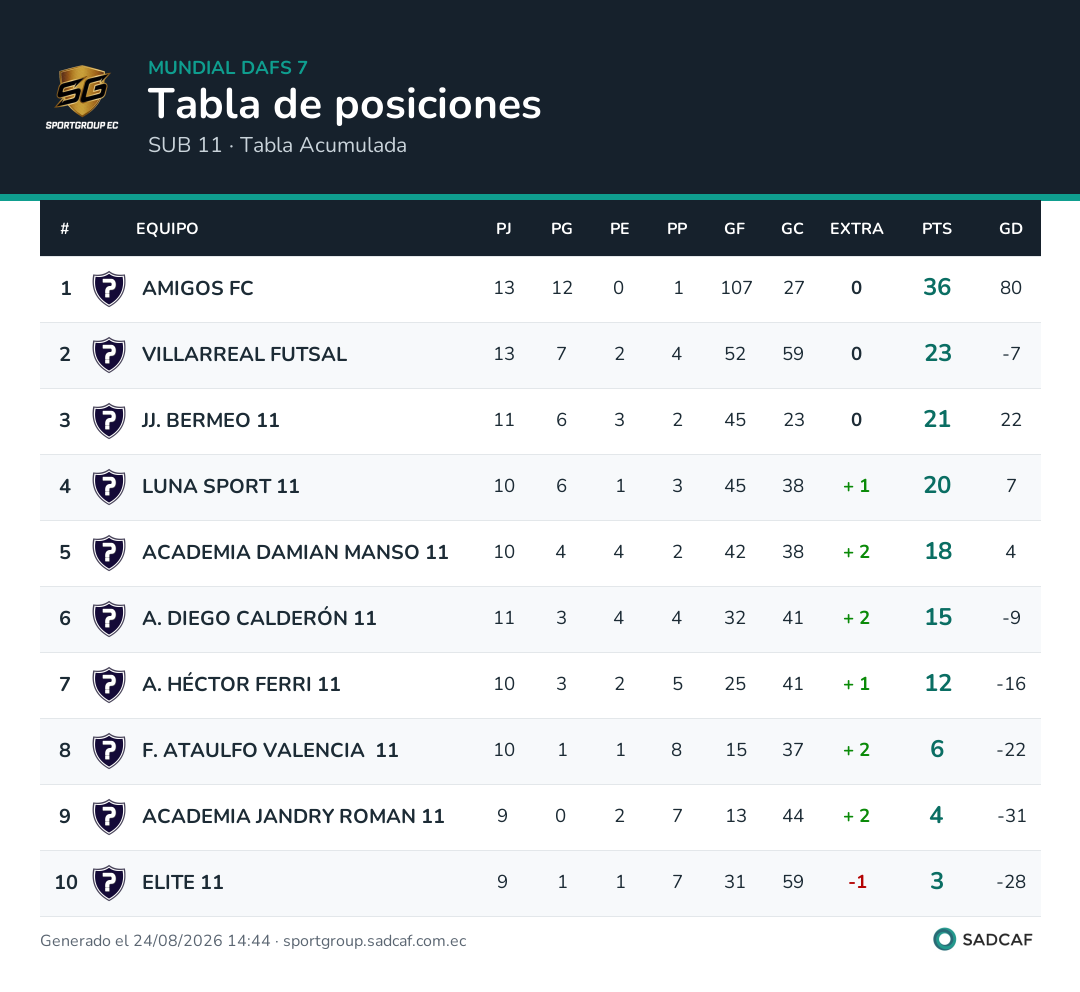Click the MUNDIAL DAFS 7 tournament label

[x=228, y=68]
